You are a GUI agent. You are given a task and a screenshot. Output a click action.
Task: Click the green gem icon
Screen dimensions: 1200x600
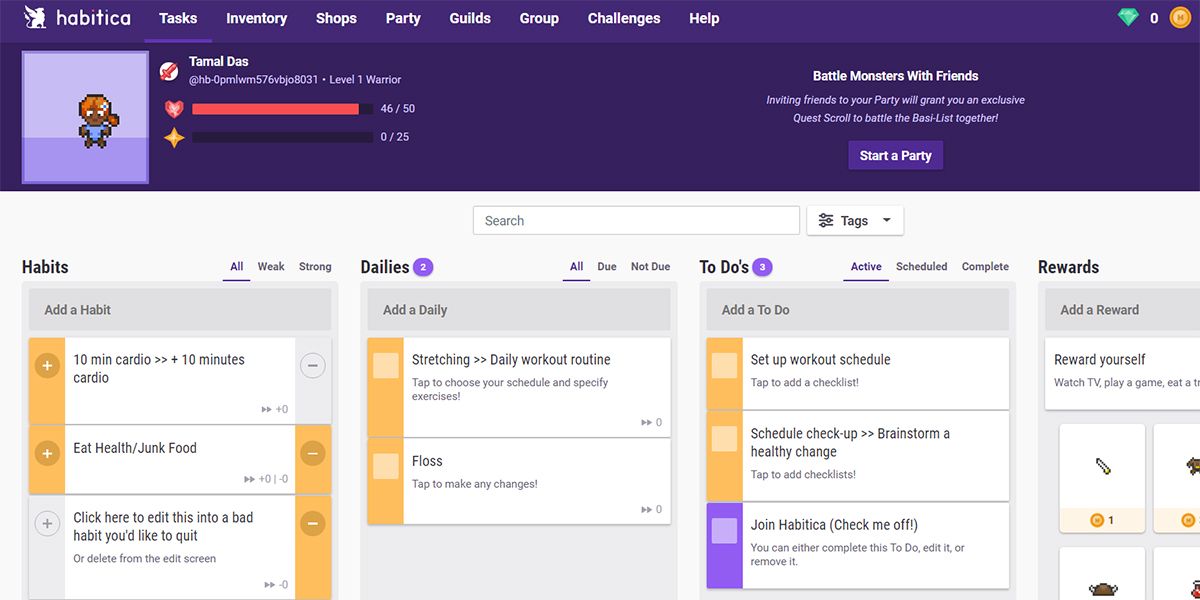click(1128, 18)
